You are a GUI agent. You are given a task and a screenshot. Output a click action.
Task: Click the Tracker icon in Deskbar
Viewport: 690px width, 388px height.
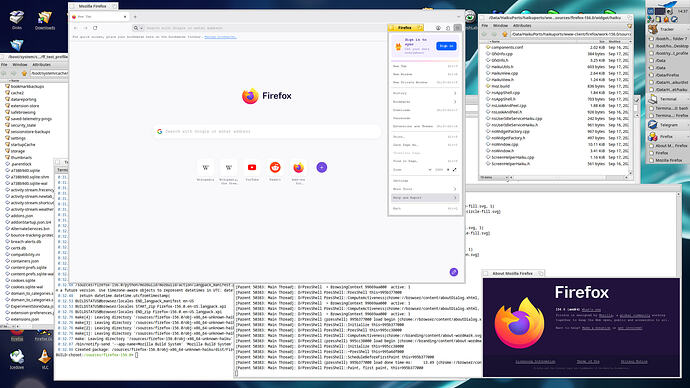653,29
